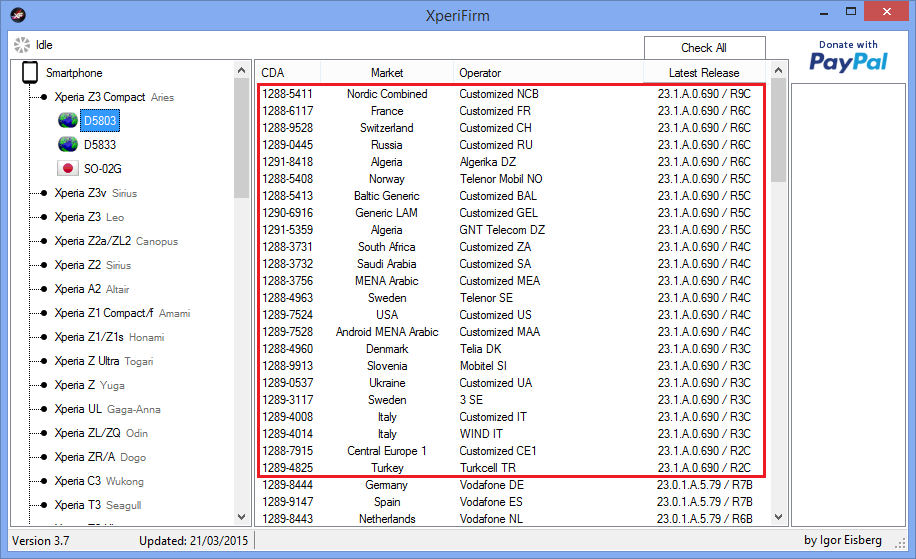Click the Smartphone device icon
916x559 pixels.
30,72
